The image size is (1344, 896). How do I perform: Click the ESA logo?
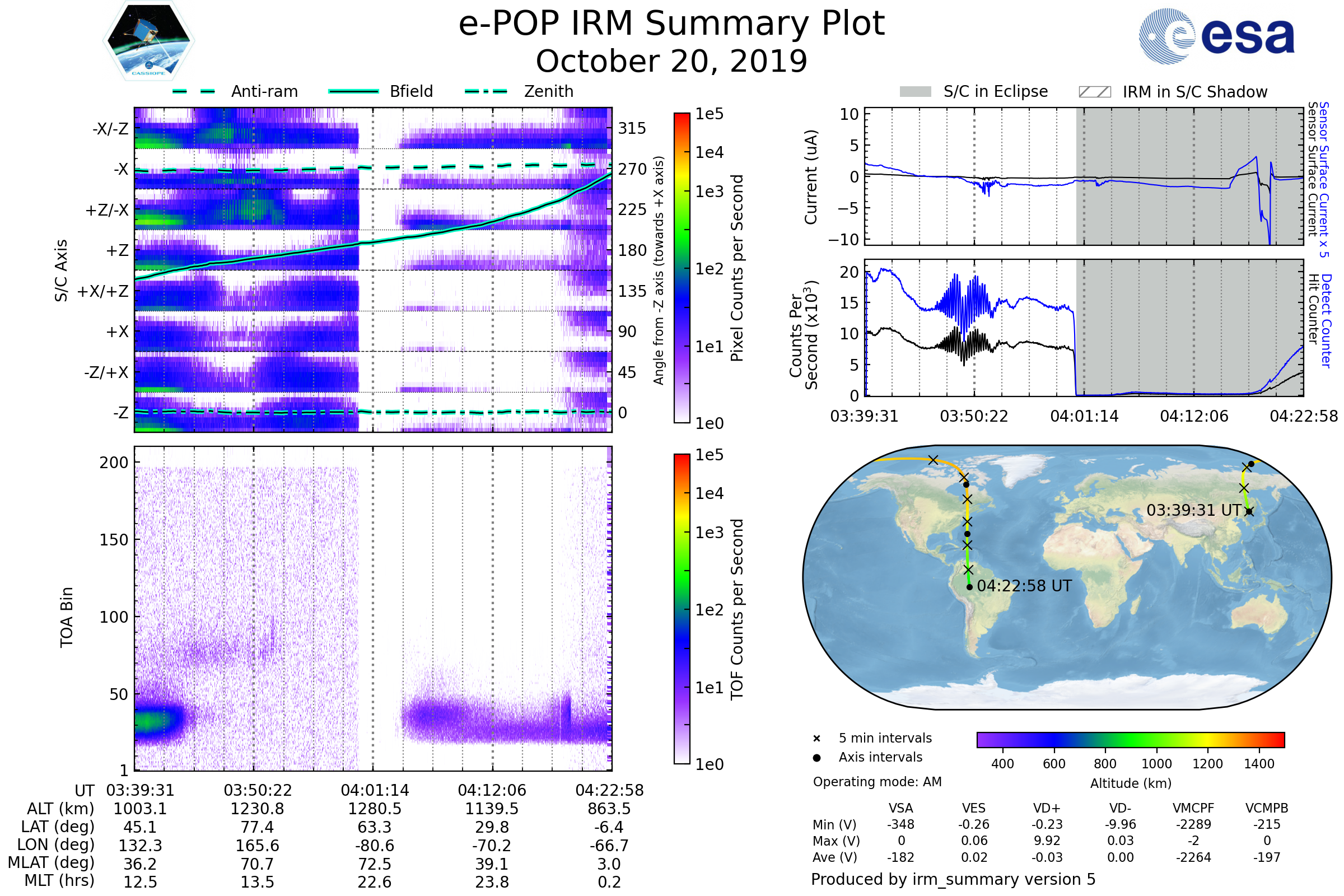pyautogui.click(x=1216, y=35)
